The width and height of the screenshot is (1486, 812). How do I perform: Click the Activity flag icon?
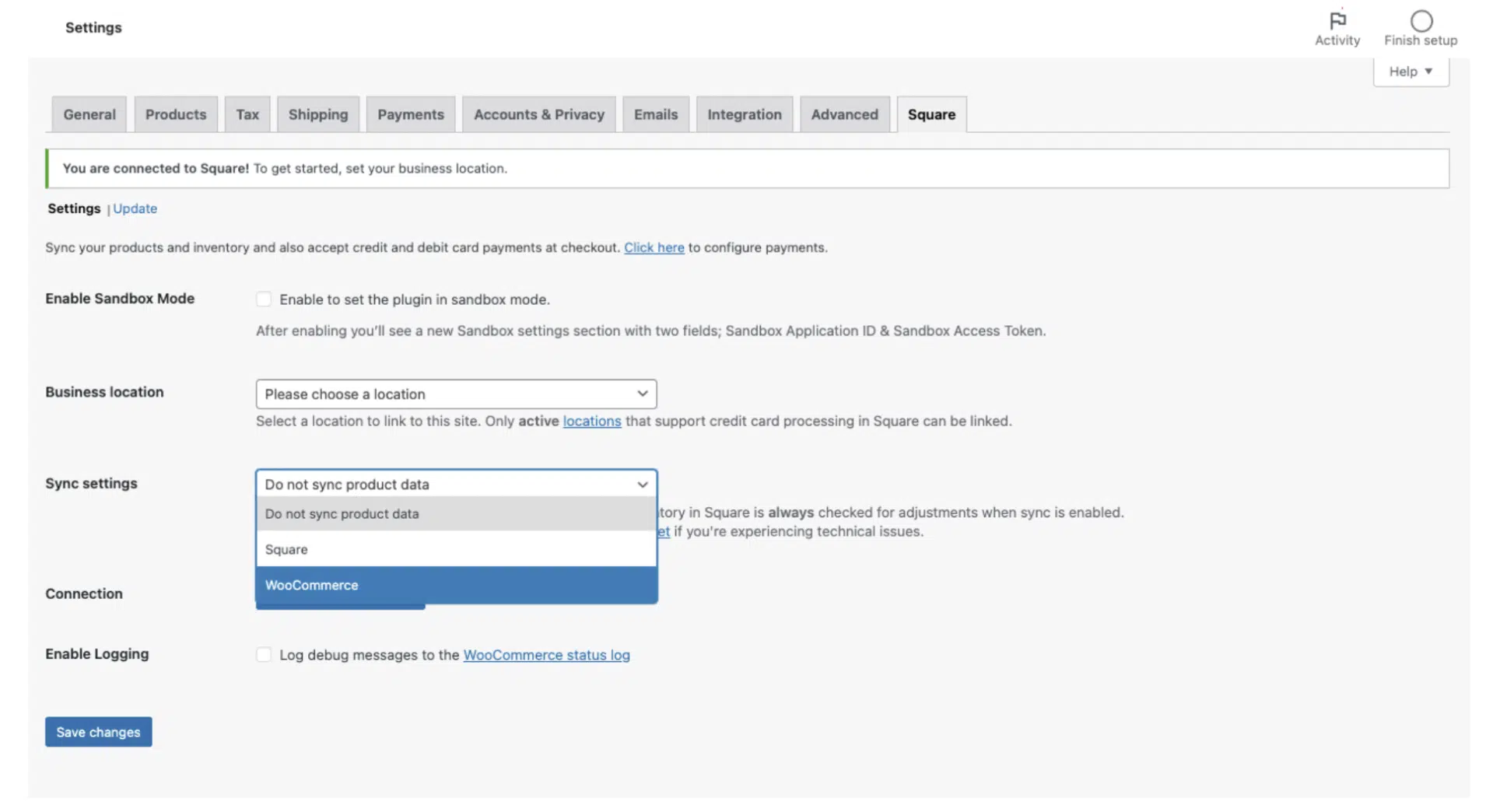[1337, 22]
